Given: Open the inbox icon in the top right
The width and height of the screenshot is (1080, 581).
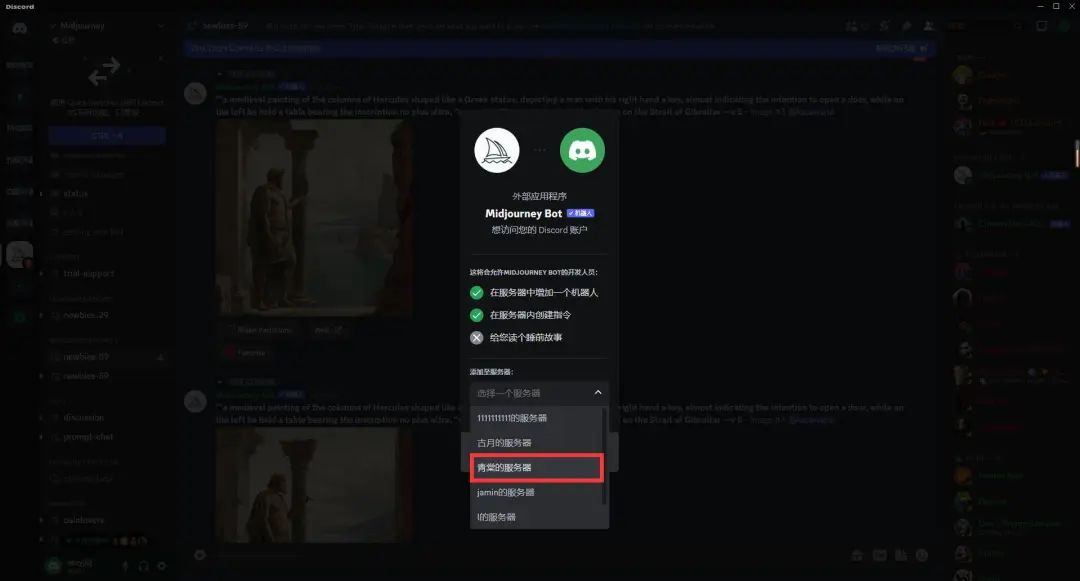Looking at the screenshot, I should [x=1041, y=26].
